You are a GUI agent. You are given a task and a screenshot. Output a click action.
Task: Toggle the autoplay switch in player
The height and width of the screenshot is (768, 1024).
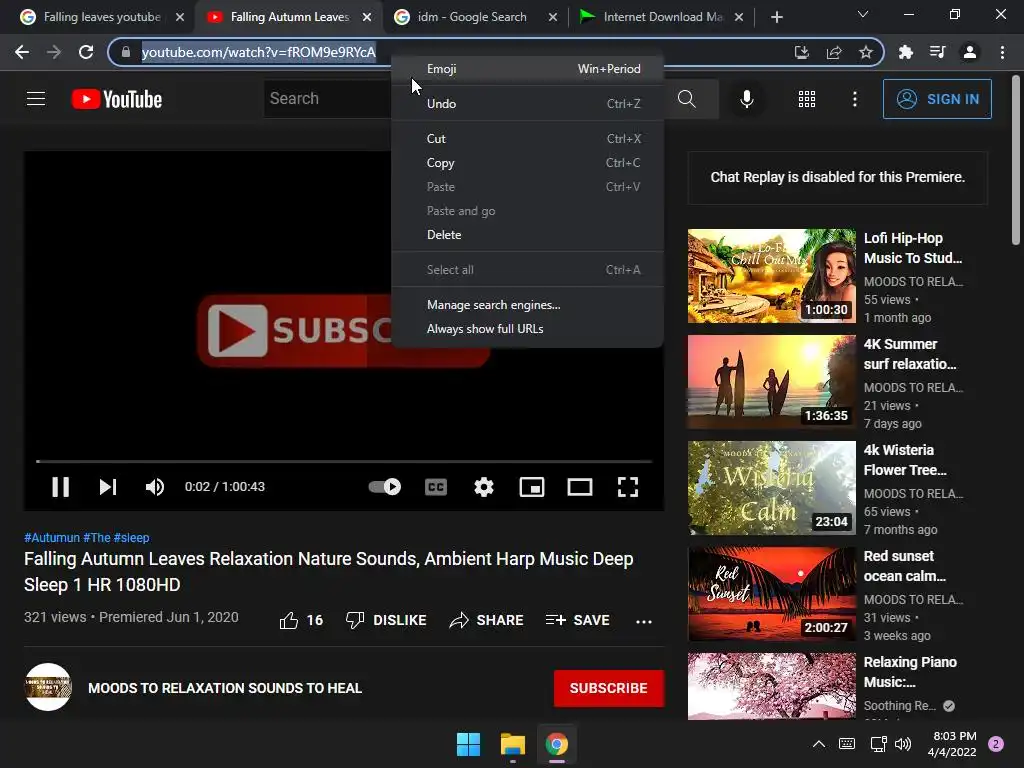click(385, 487)
